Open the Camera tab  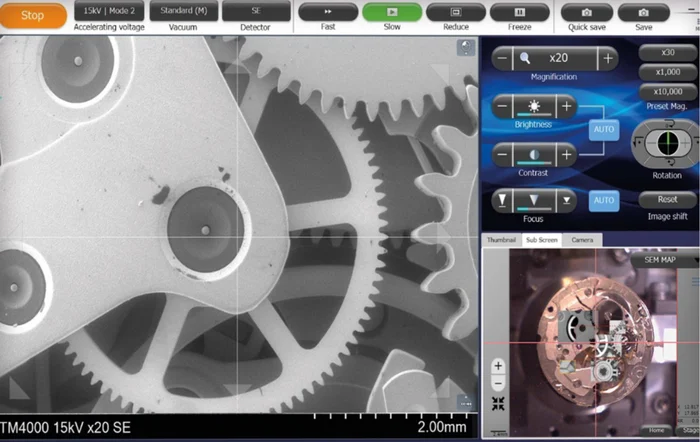point(582,240)
